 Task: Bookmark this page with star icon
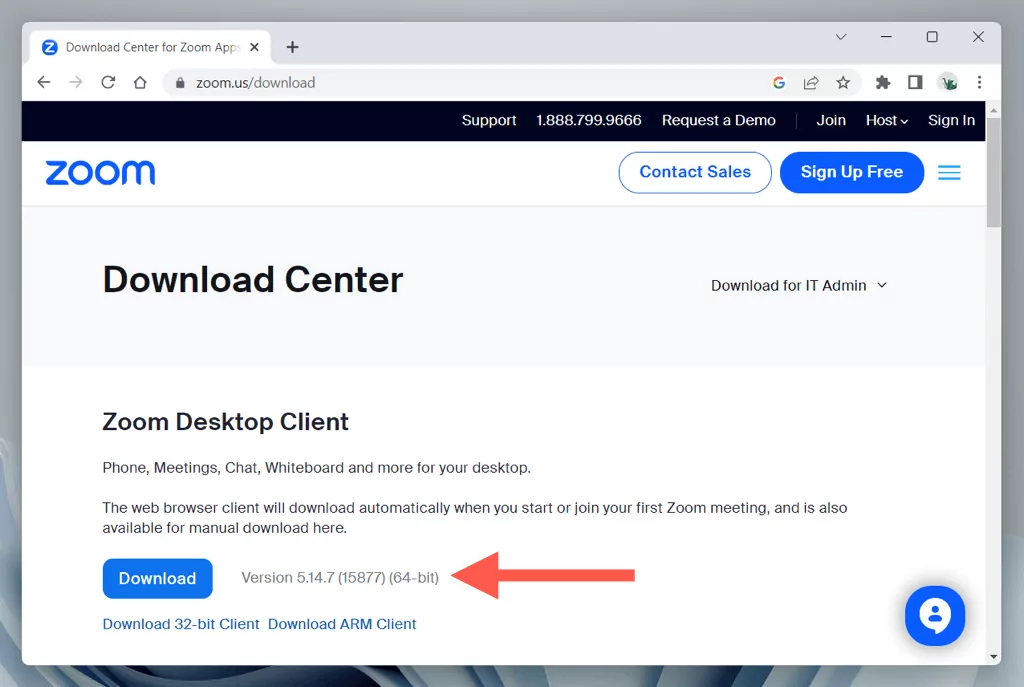[x=843, y=83]
